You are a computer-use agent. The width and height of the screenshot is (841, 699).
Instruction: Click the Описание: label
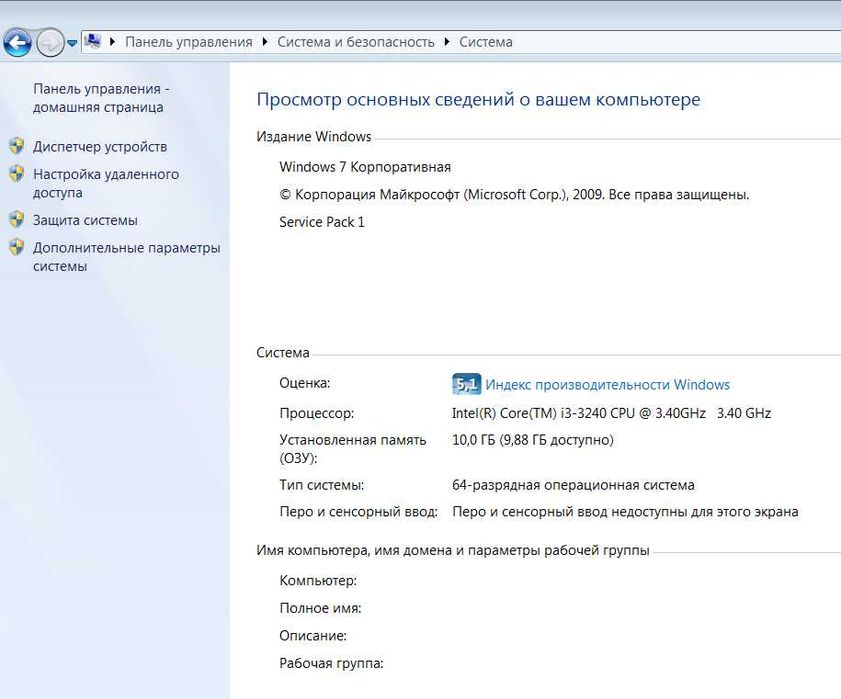point(313,636)
